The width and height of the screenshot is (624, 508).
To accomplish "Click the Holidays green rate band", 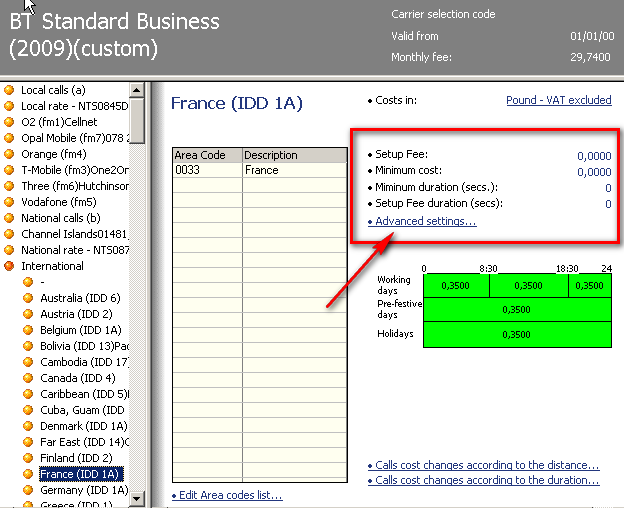I will tap(516, 335).
